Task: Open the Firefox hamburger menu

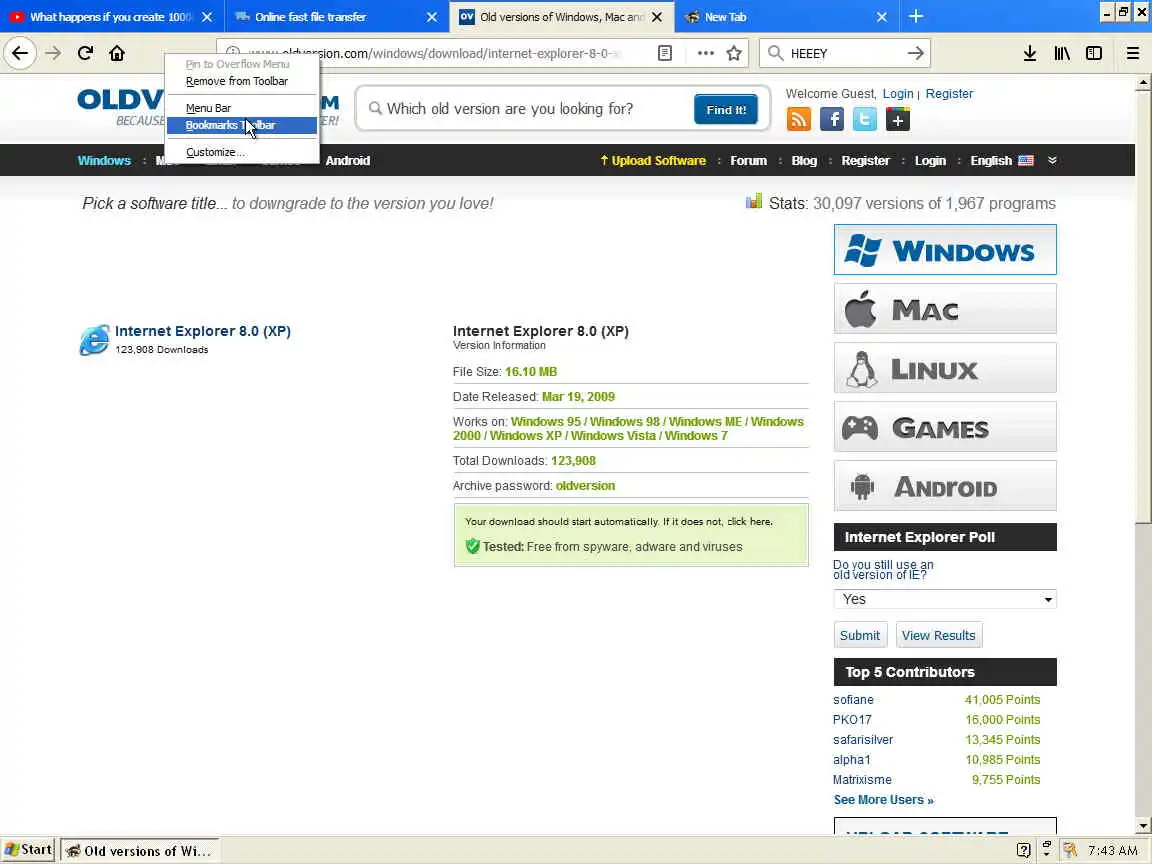Action: click(1133, 53)
